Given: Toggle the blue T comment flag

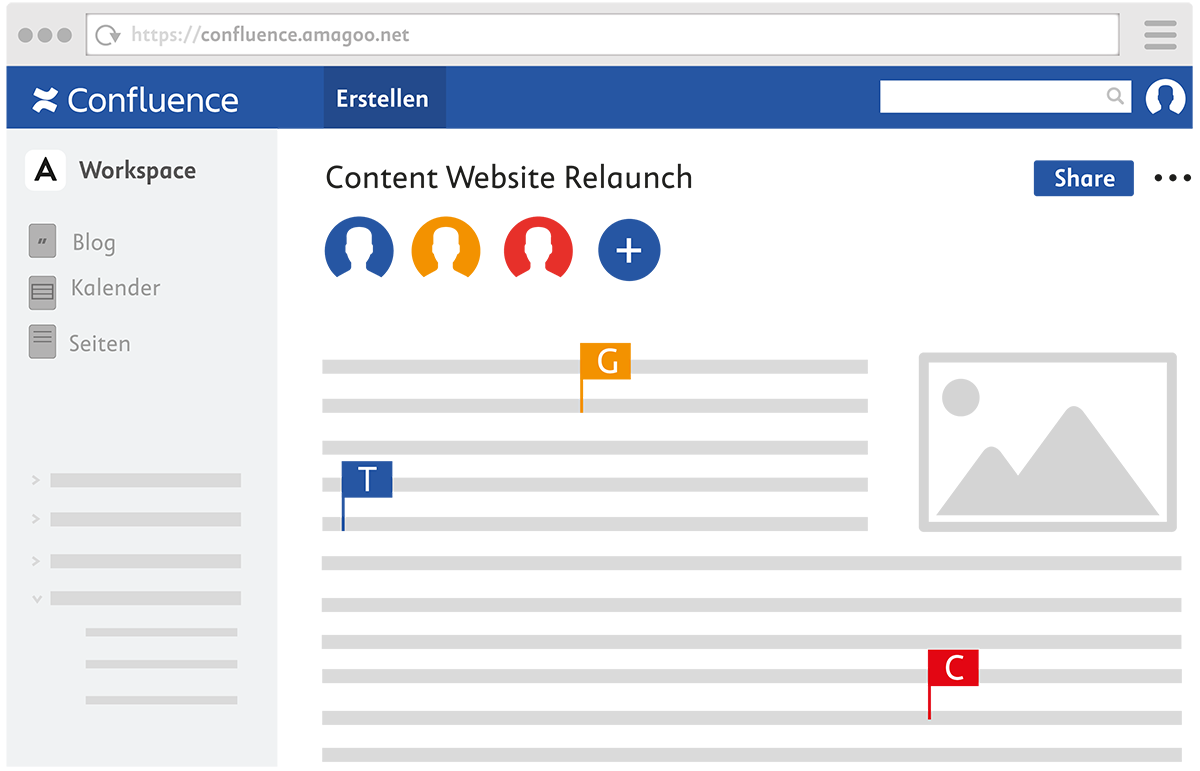Looking at the screenshot, I should [366, 478].
